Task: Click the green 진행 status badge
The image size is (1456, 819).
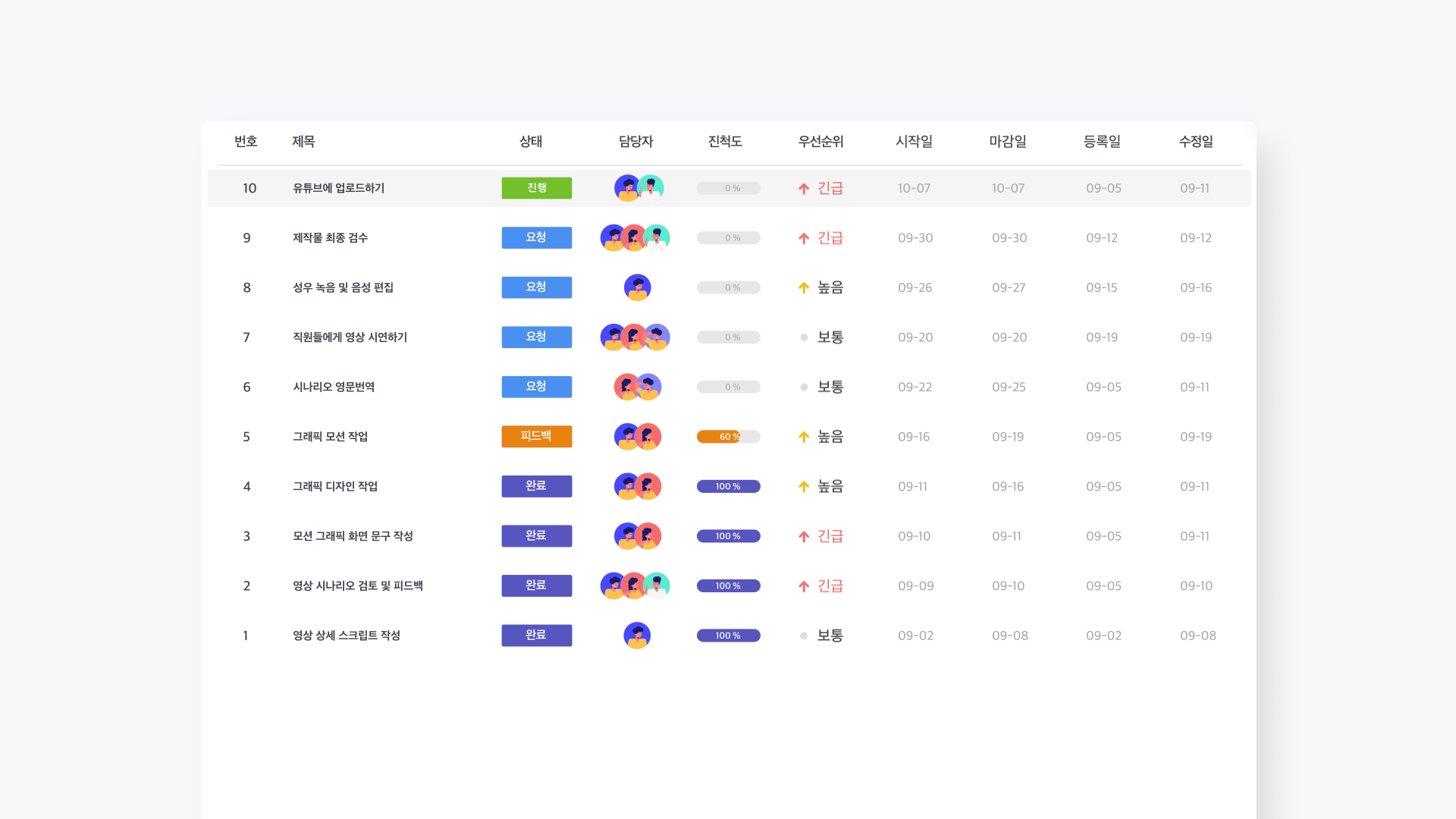Action: (537, 188)
